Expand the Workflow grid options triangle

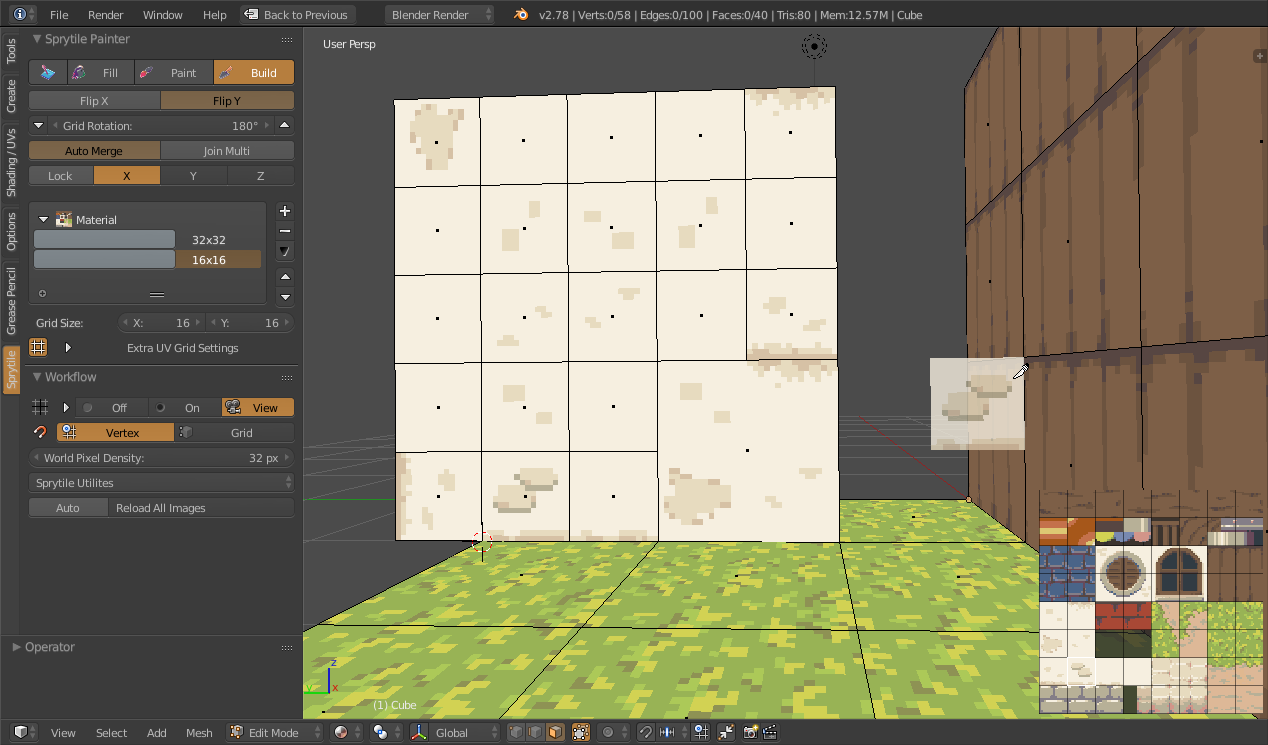click(x=66, y=408)
